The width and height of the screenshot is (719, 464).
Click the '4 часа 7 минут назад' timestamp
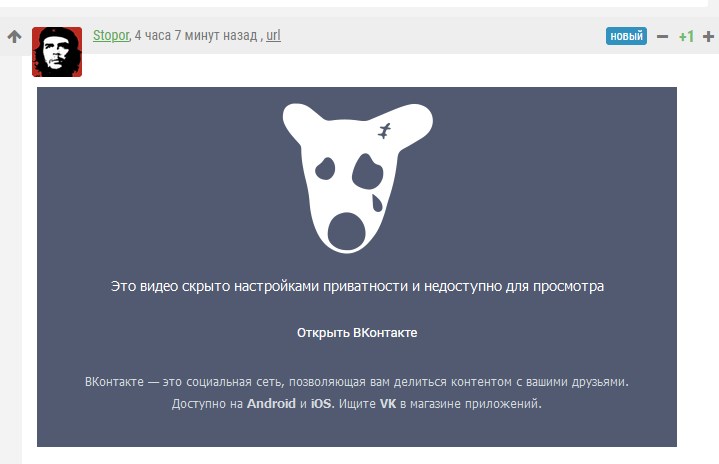[x=196, y=35]
